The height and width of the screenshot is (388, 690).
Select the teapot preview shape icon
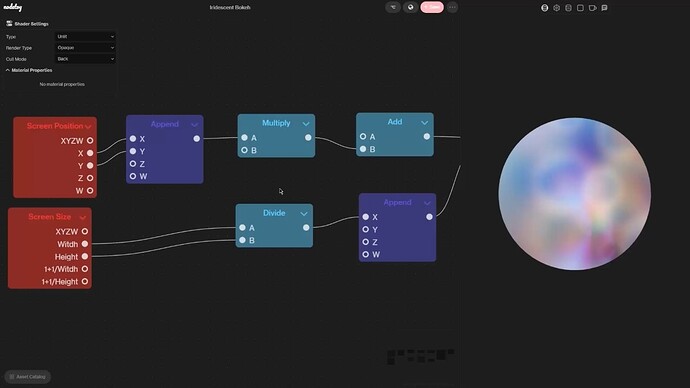(592, 7)
